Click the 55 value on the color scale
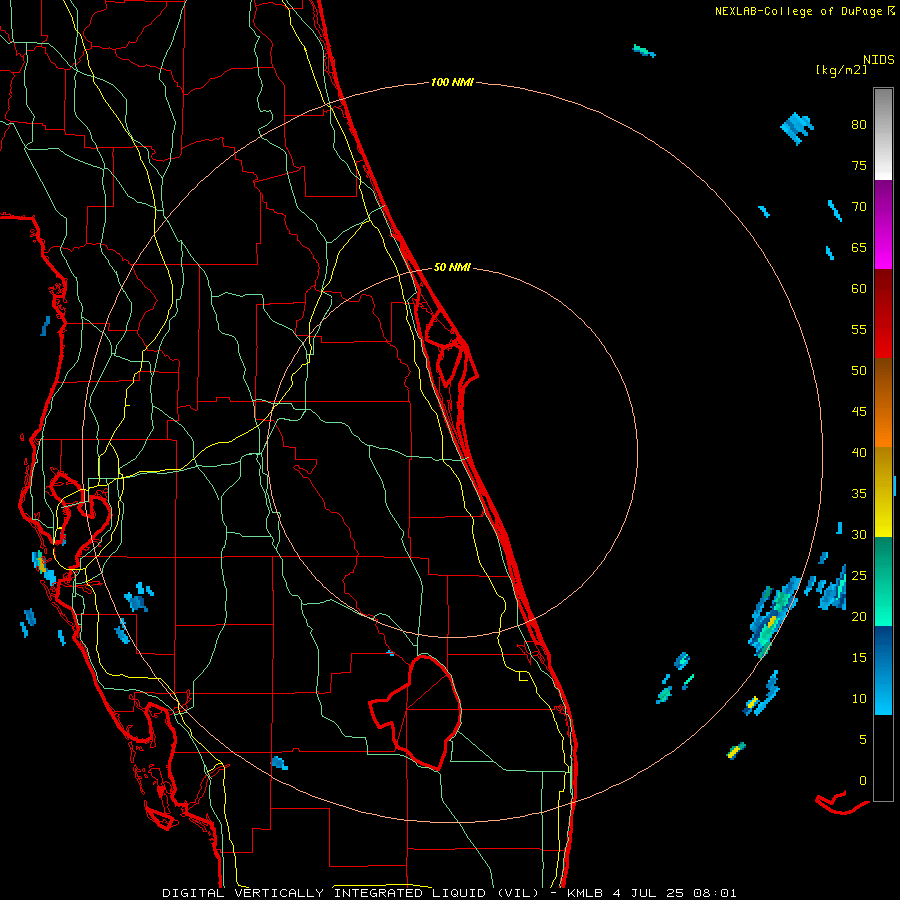Image resolution: width=900 pixels, height=900 pixels. pos(859,329)
